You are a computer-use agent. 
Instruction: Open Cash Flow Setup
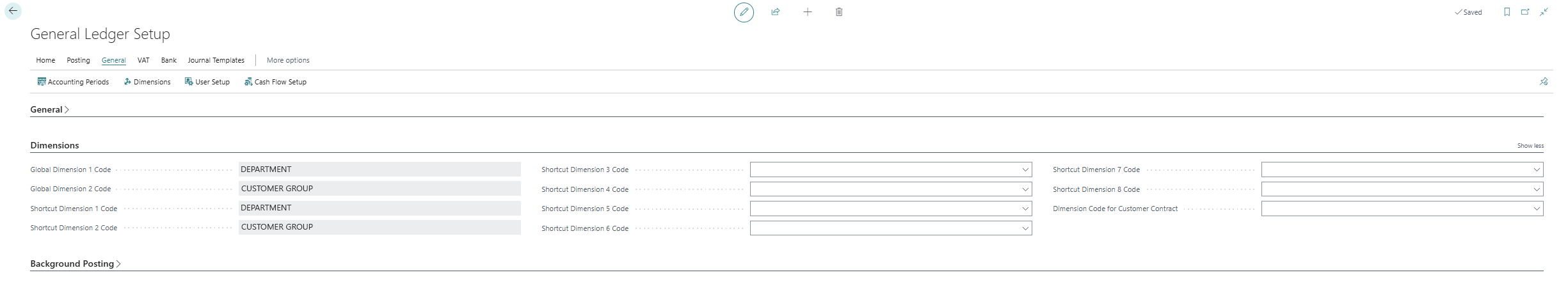[276, 82]
